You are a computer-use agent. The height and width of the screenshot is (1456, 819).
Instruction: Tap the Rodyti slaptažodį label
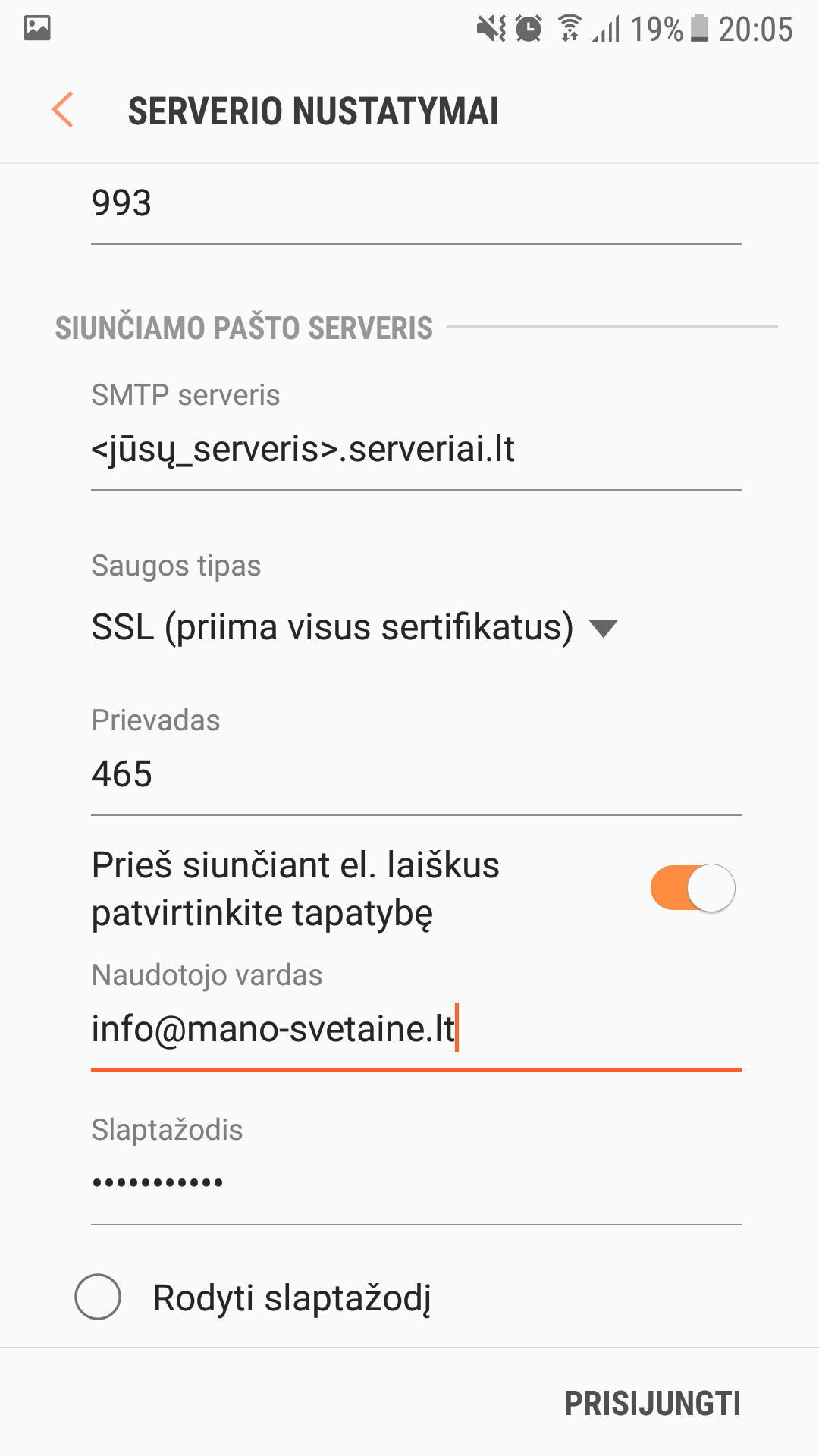tap(292, 1298)
